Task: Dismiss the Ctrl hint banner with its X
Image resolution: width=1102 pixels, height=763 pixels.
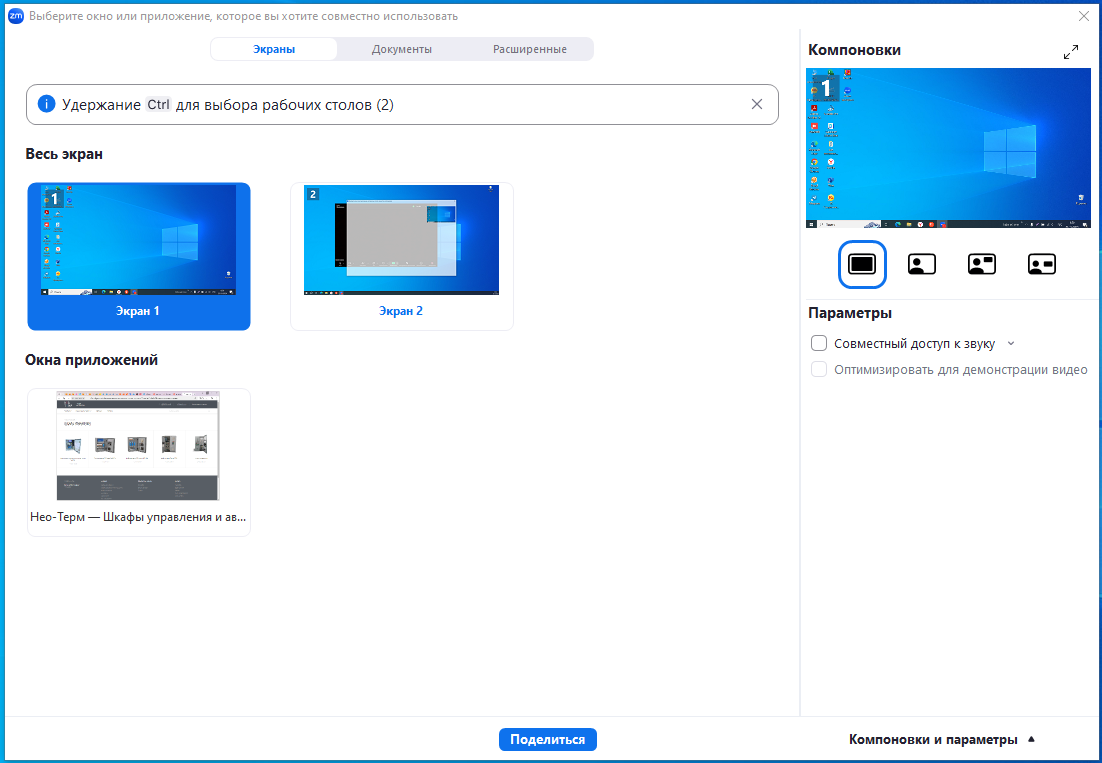Action: [x=757, y=104]
